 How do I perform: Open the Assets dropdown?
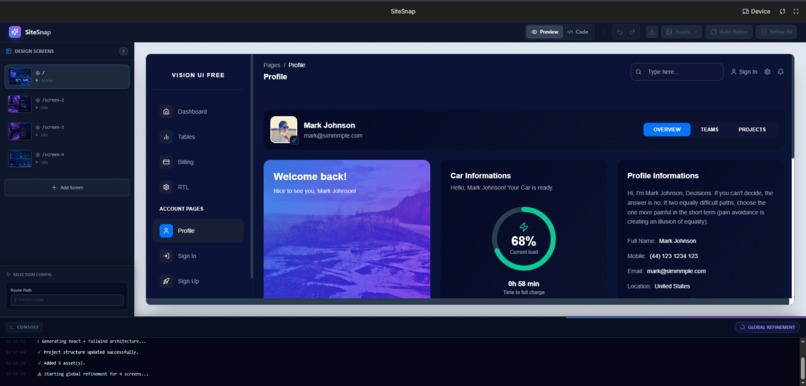[x=682, y=32]
